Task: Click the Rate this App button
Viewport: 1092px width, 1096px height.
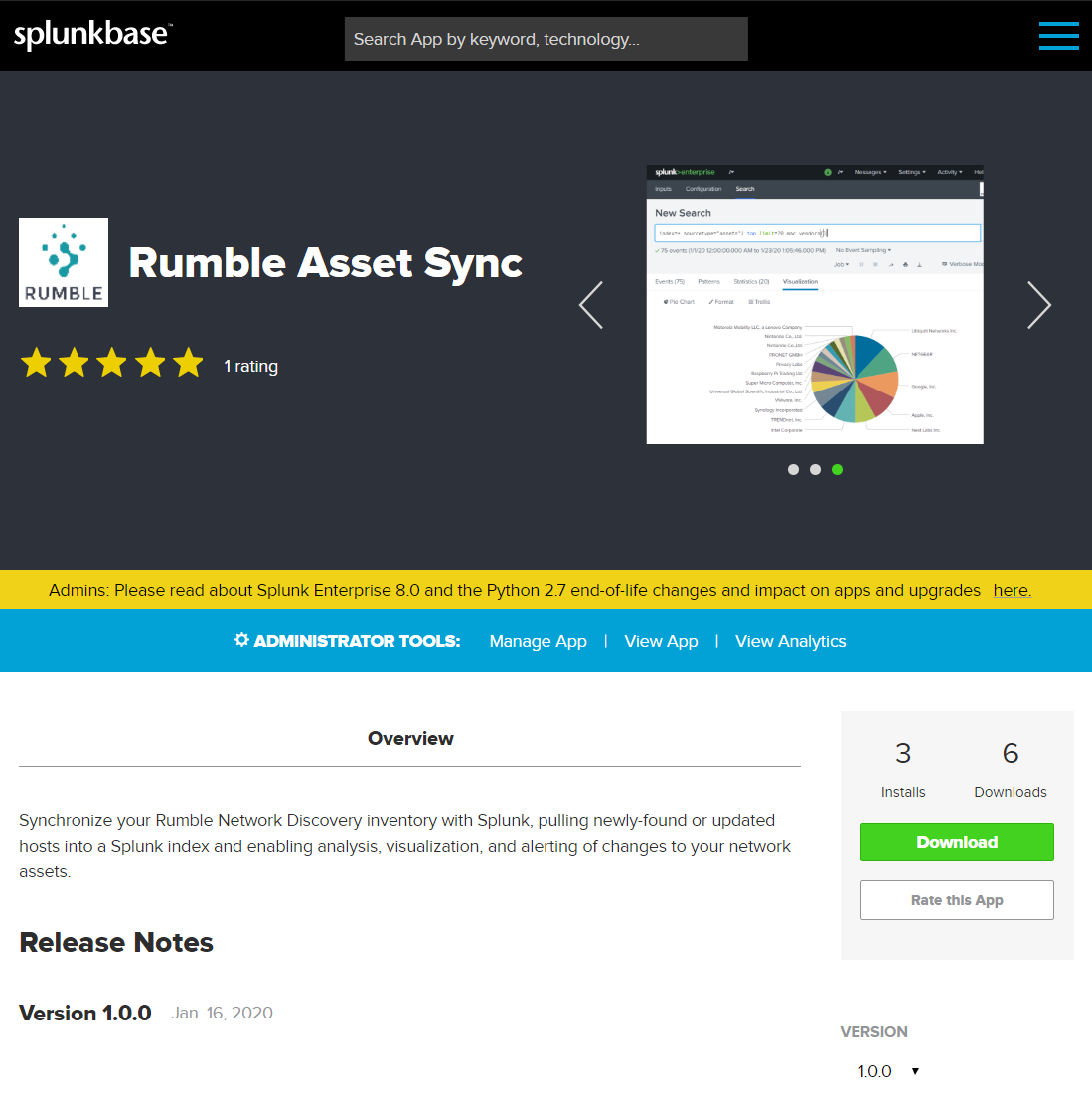Action: [x=956, y=899]
